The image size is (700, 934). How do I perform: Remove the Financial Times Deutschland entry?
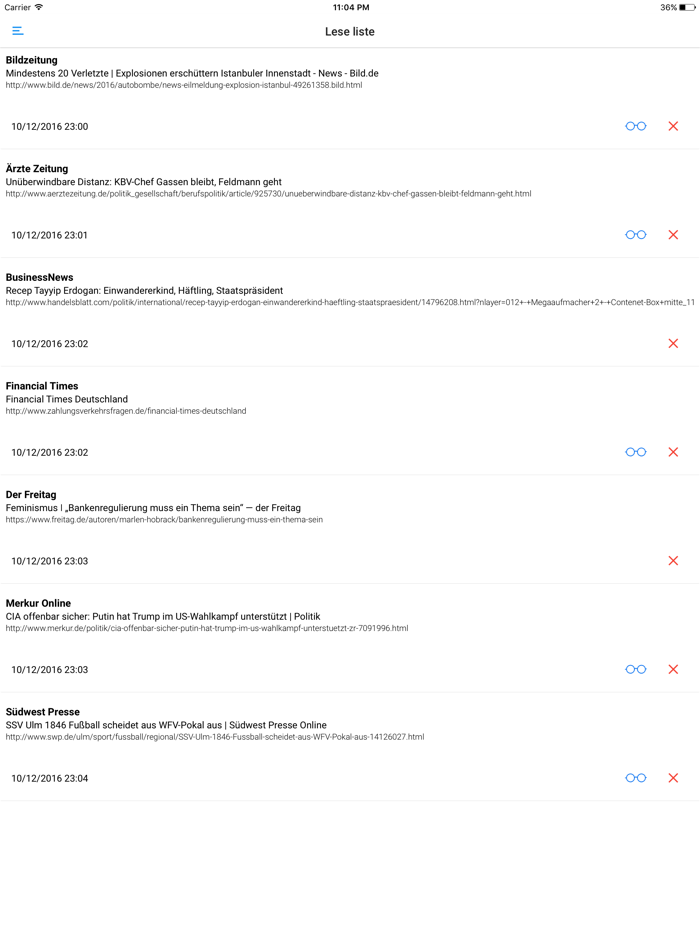tap(673, 452)
